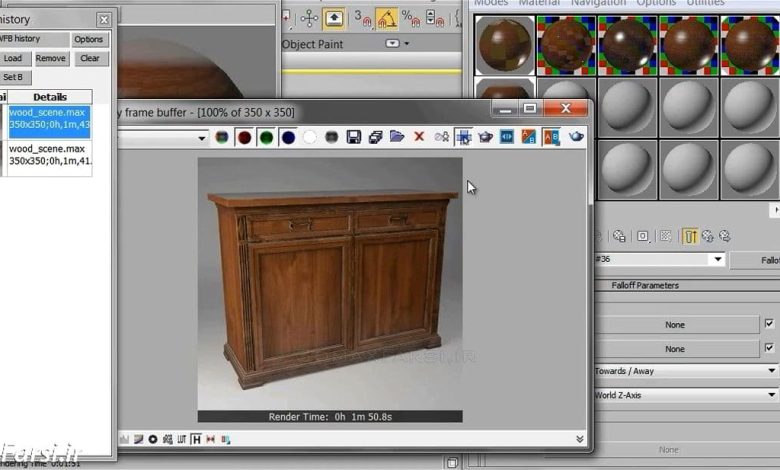Open the #36 map name dropdown
This screenshot has width=780, height=470.
tap(718, 259)
